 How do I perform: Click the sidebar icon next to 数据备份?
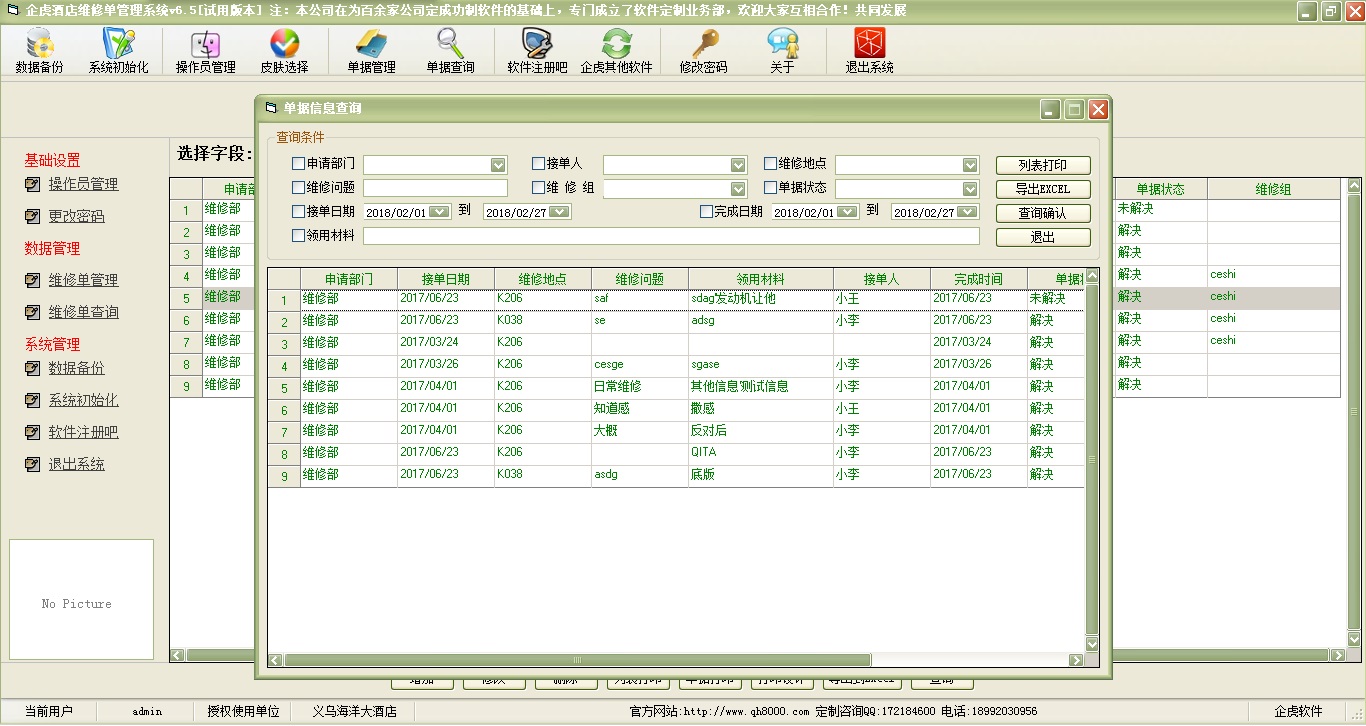coord(33,368)
